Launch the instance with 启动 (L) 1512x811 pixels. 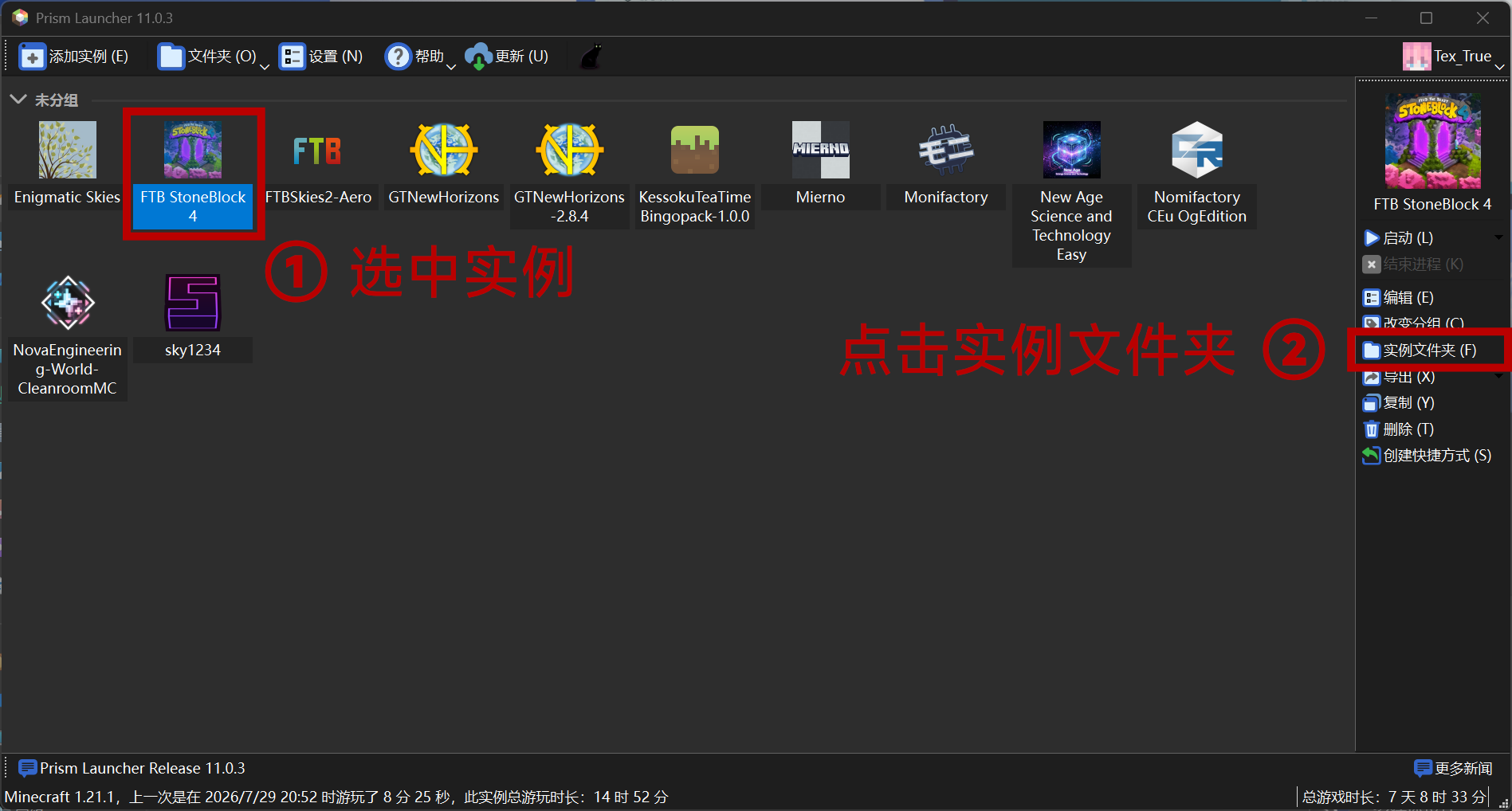tap(1399, 238)
